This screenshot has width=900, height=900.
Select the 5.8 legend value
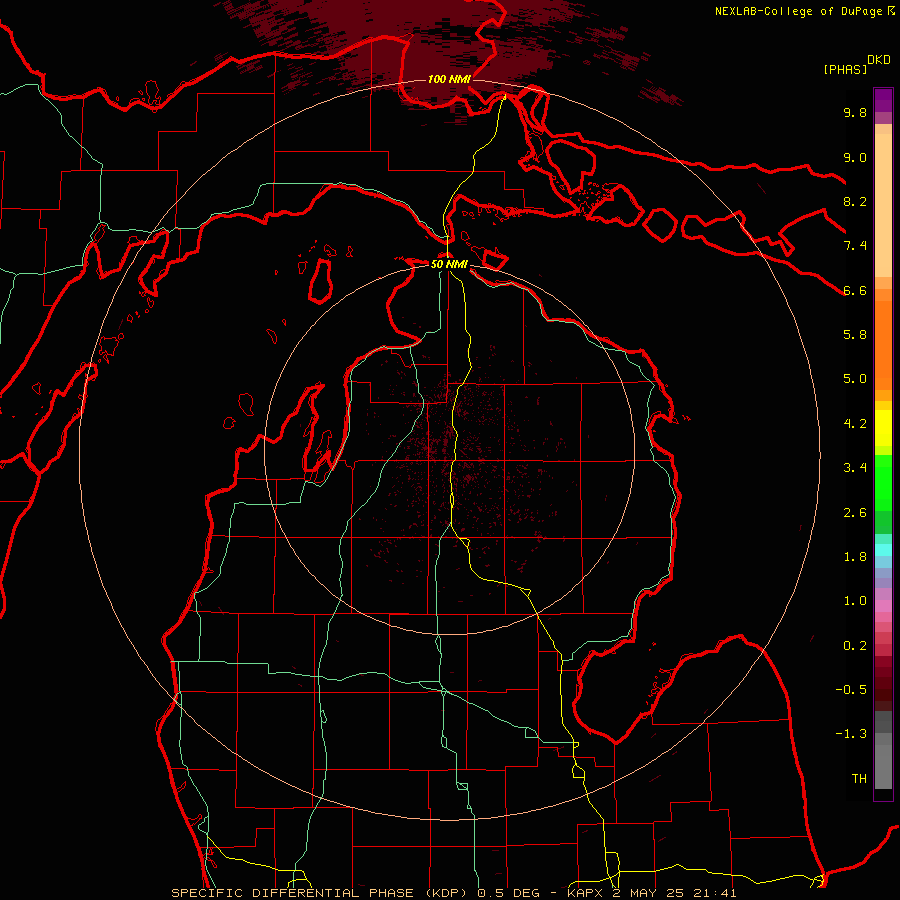coord(855,335)
